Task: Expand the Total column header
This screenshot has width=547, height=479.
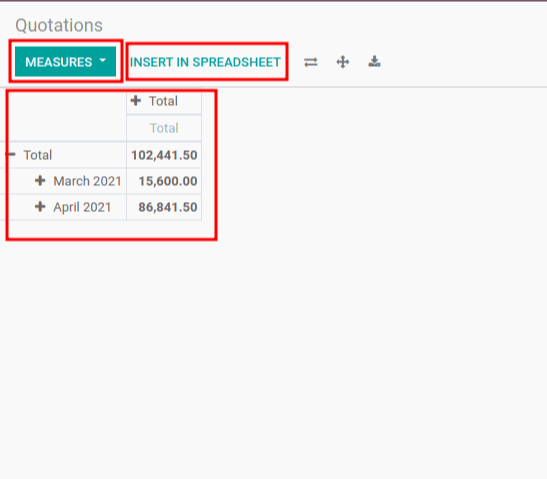Action: point(136,101)
